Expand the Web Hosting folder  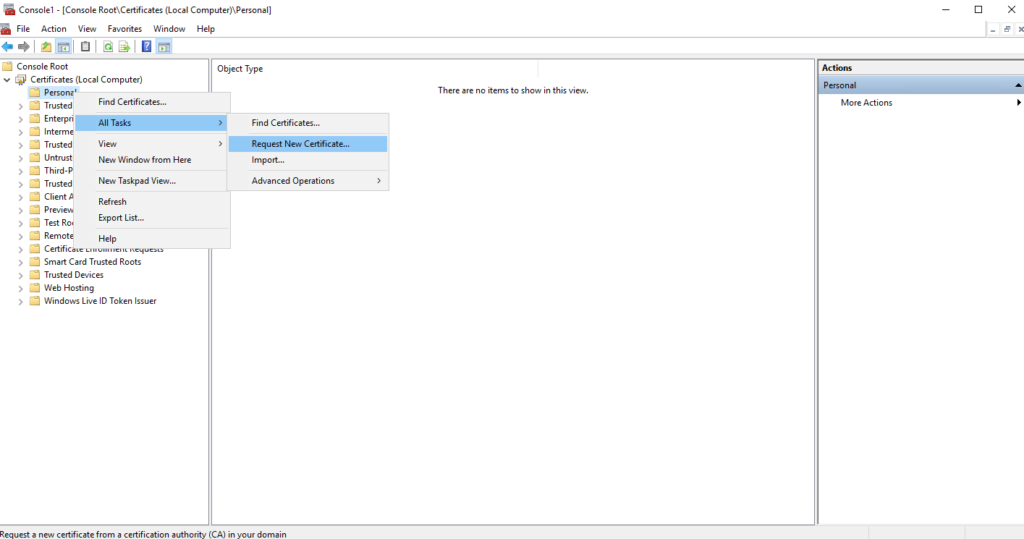pyautogui.click(x=21, y=288)
